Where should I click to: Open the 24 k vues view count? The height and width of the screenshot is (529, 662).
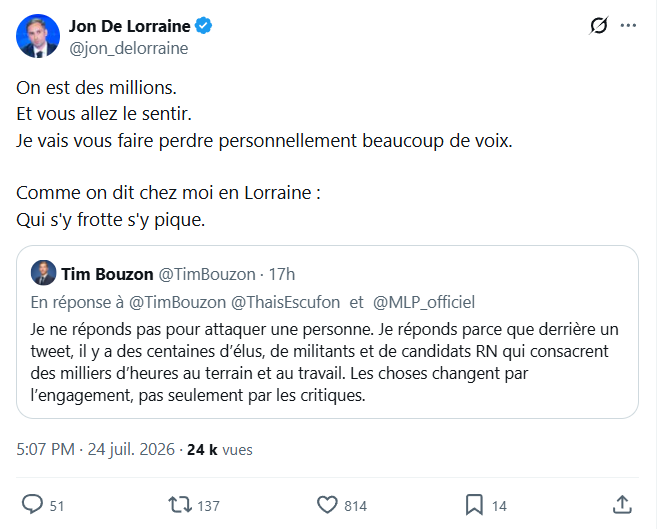220,450
